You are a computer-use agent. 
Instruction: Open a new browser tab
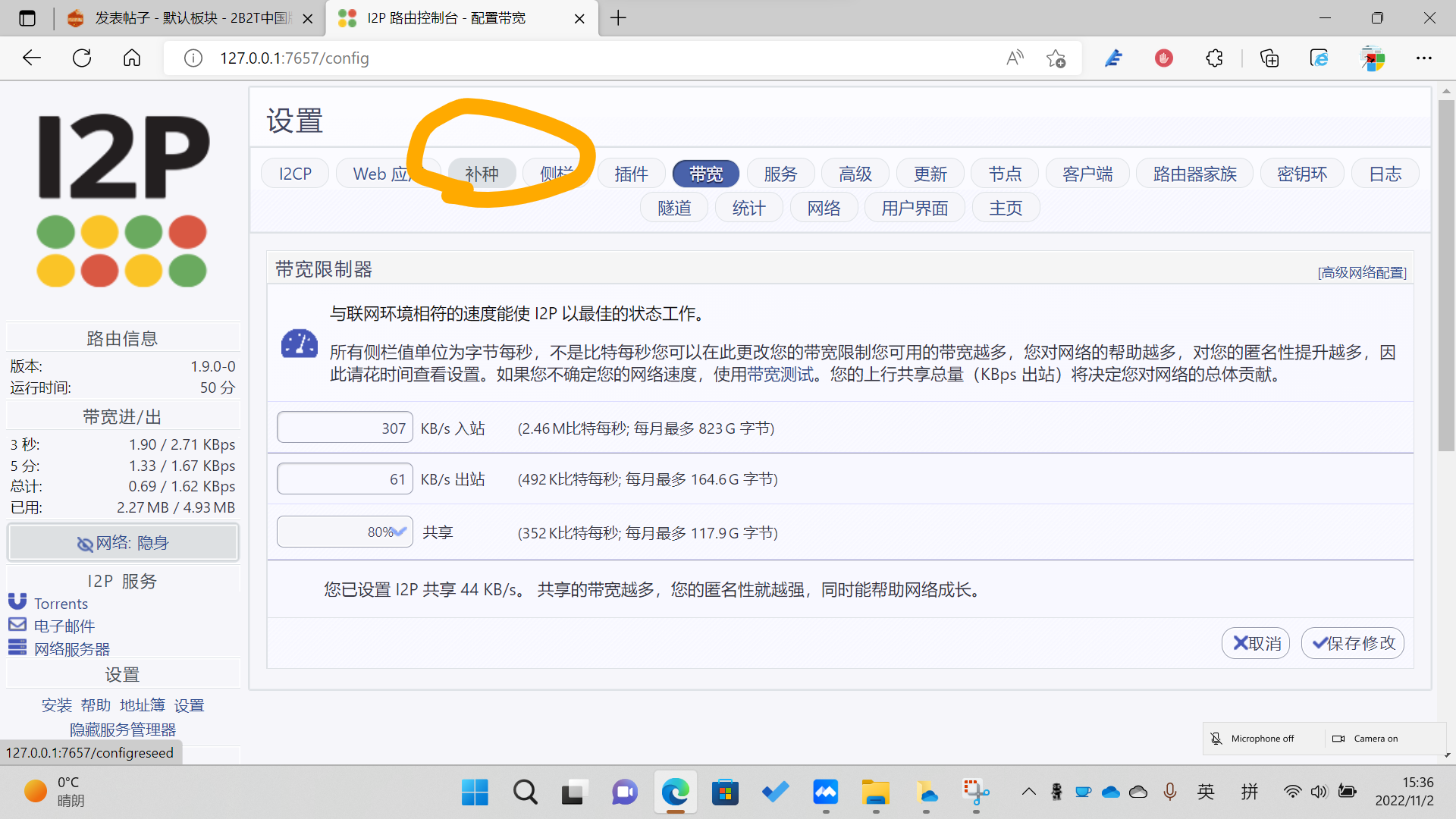point(618,18)
